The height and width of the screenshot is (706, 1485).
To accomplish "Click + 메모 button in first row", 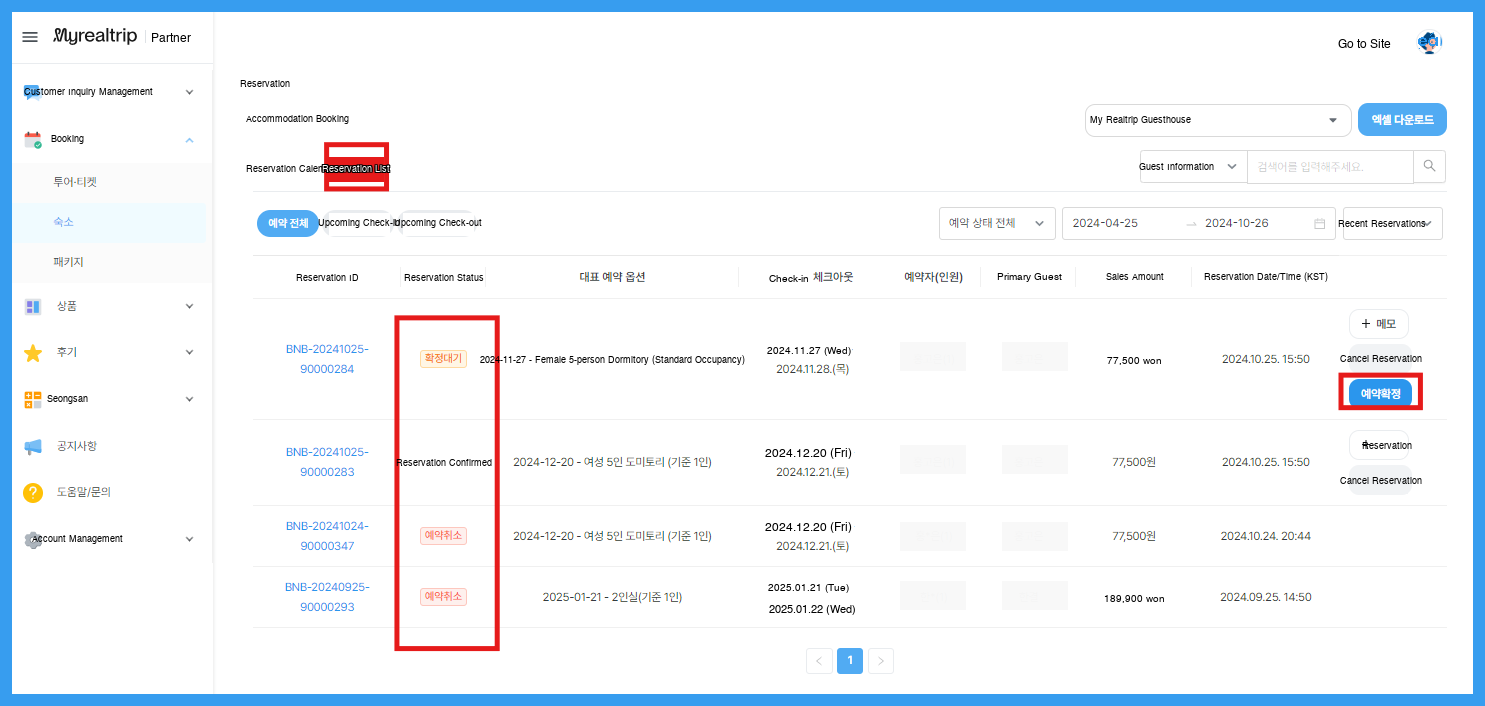I will click(x=1379, y=324).
